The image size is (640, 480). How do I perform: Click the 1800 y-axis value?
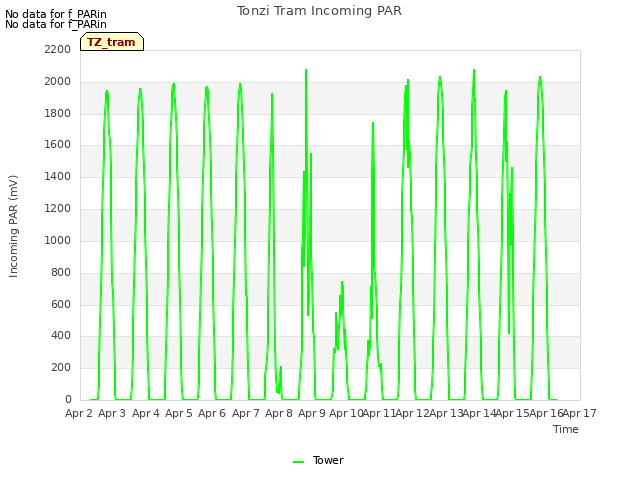click(x=58, y=113)
